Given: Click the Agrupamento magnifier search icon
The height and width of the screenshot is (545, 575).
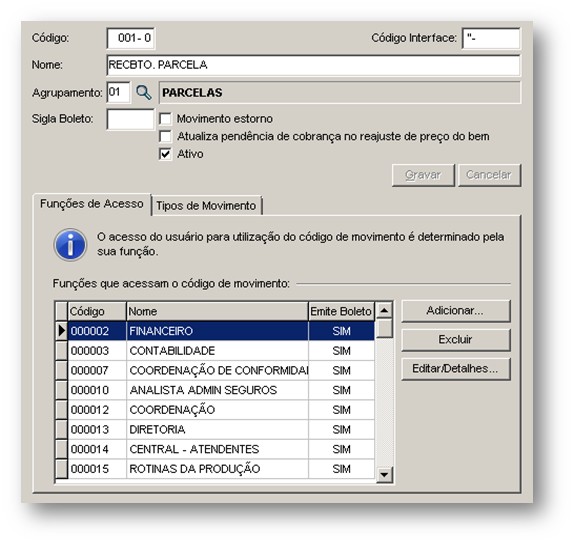Looking at the screenshot, I should pos(143,92).
